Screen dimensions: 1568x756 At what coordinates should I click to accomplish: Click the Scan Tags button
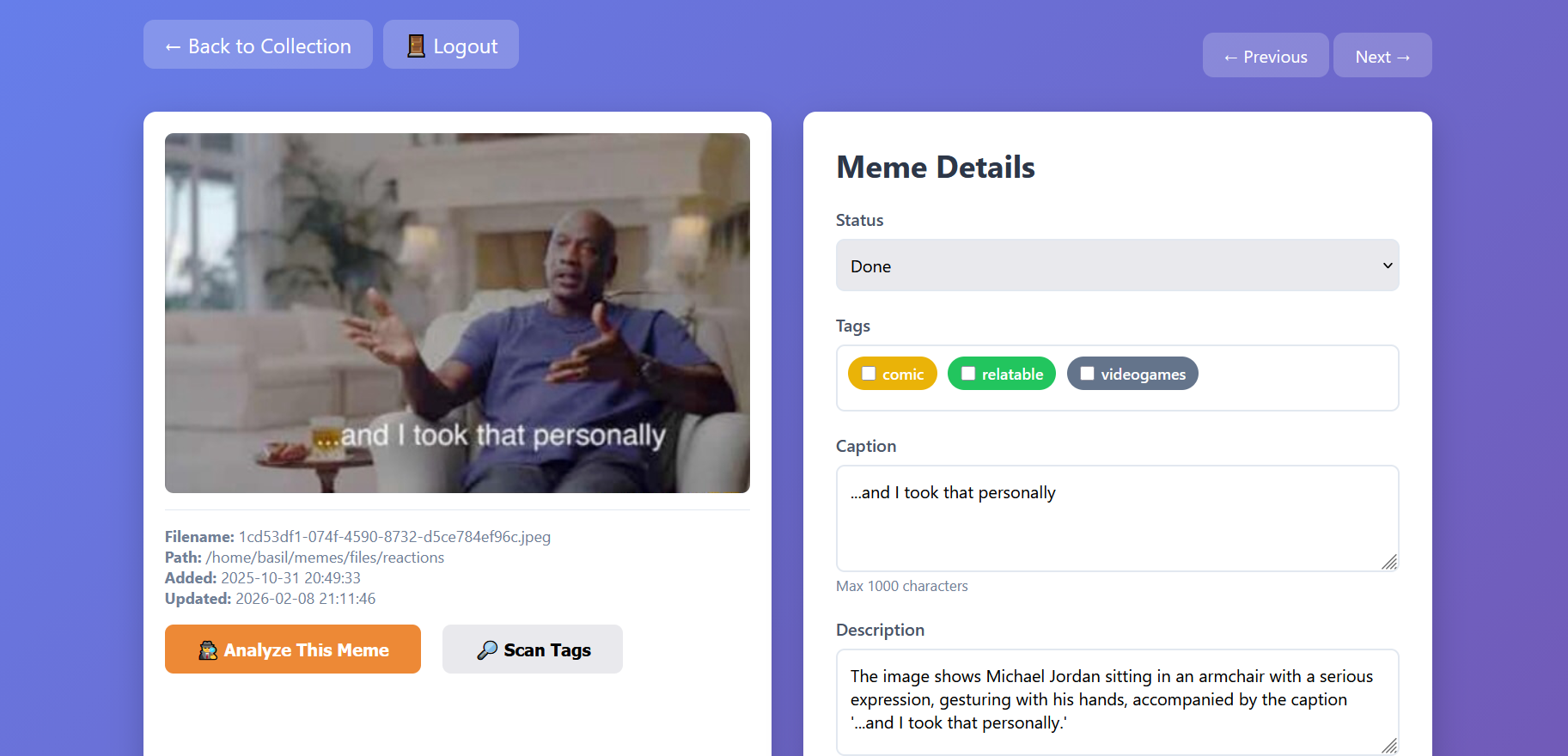pyautogui.click(x=533, y=649)
